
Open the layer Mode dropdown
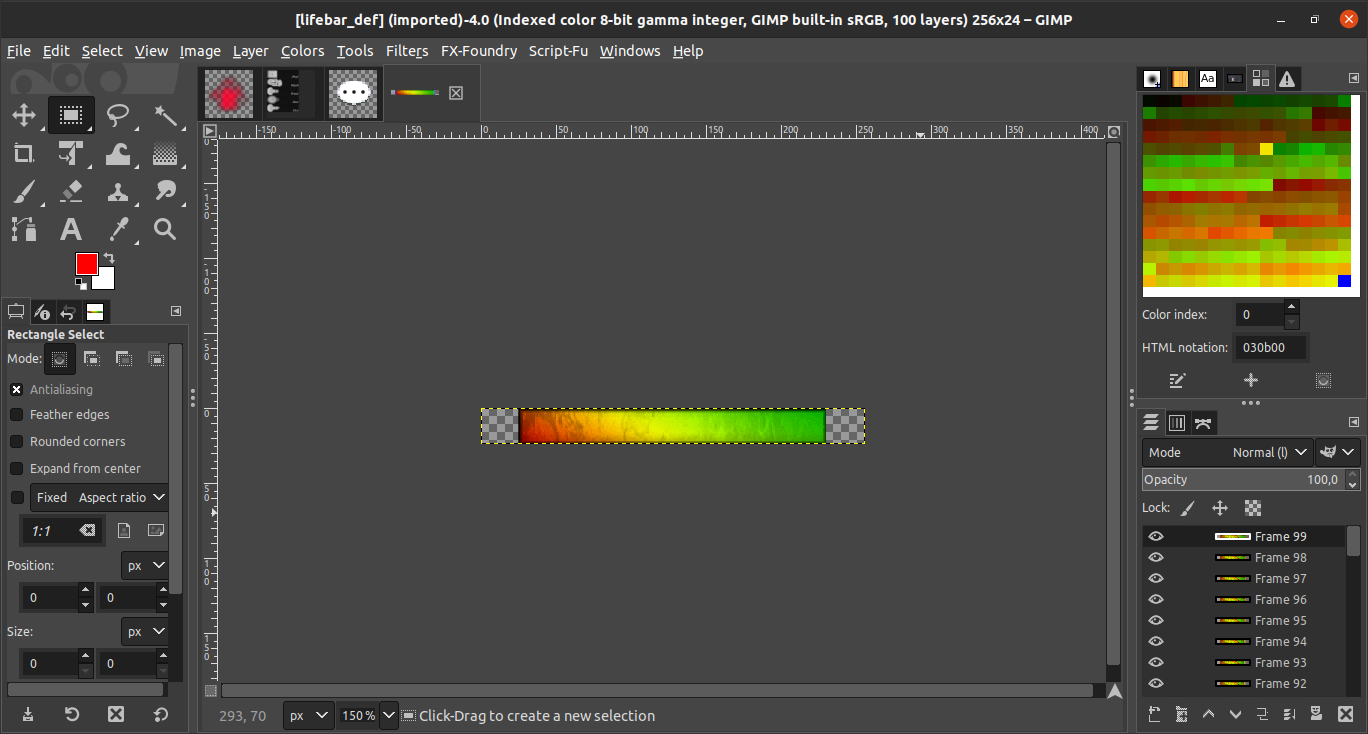pos(1228,452)
